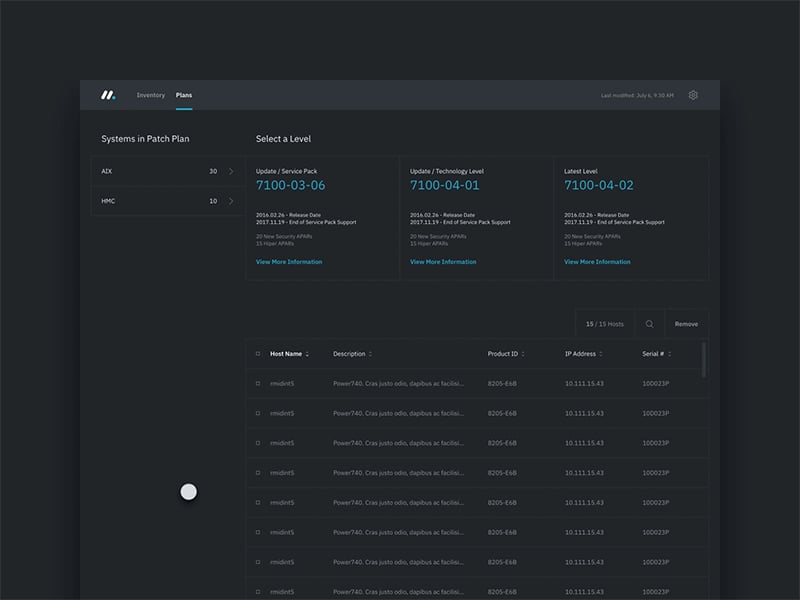Check the sixth rmidint5 row checkbox
The width and height of the screenshot is (800, 600).
(x=258, y=532)
